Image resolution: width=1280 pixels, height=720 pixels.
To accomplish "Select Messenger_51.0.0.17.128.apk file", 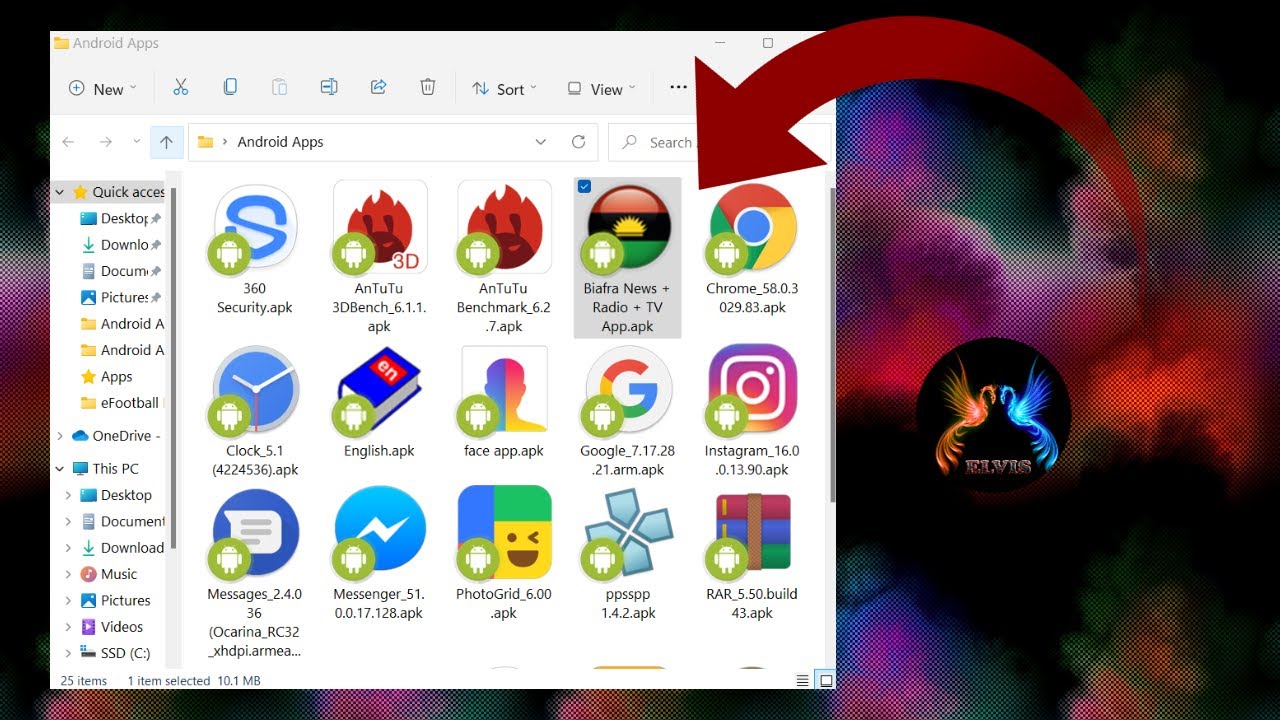I will 379,555.
